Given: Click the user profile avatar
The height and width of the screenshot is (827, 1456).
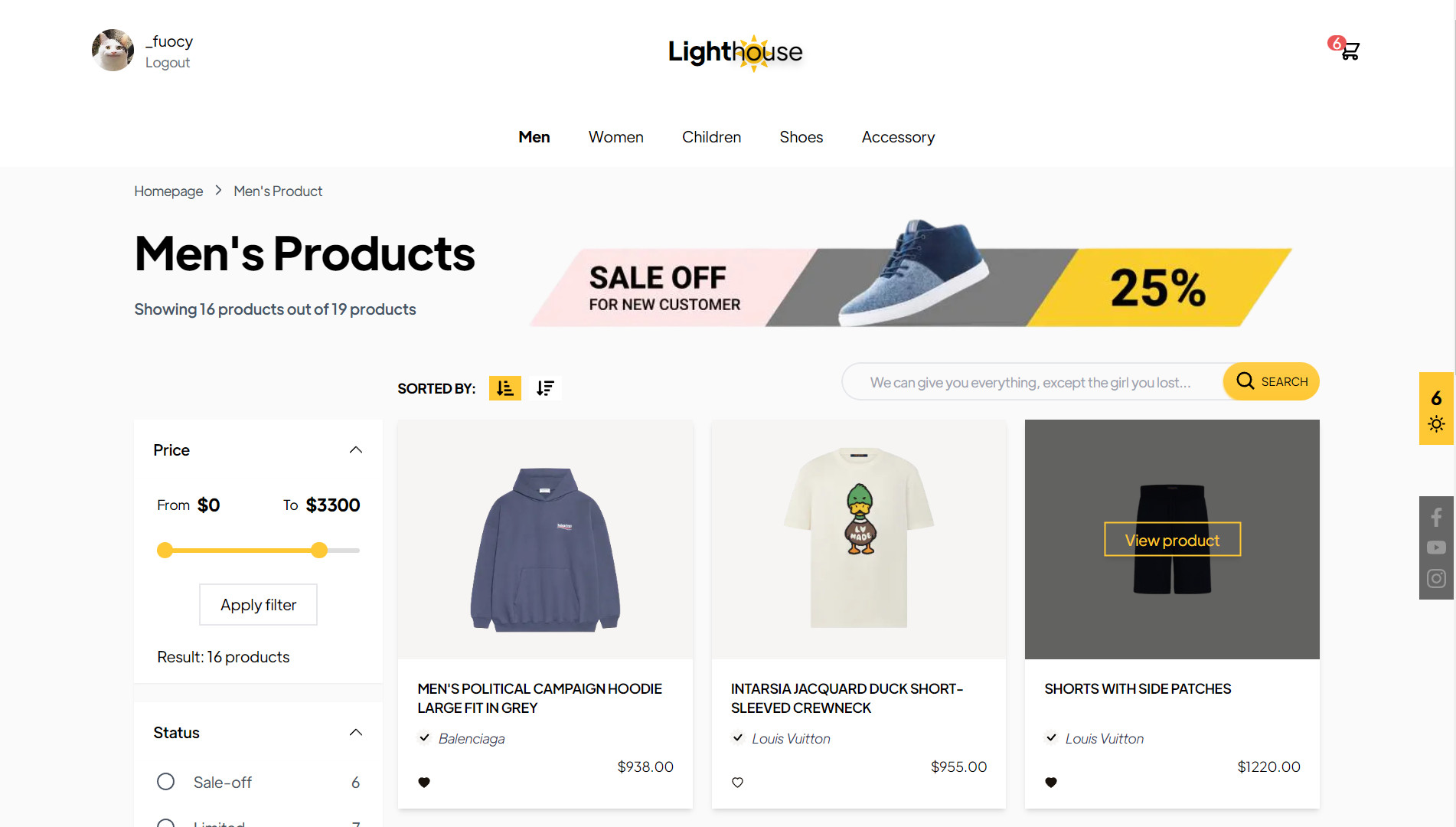Looking at the screenshot, I should 113,51.
